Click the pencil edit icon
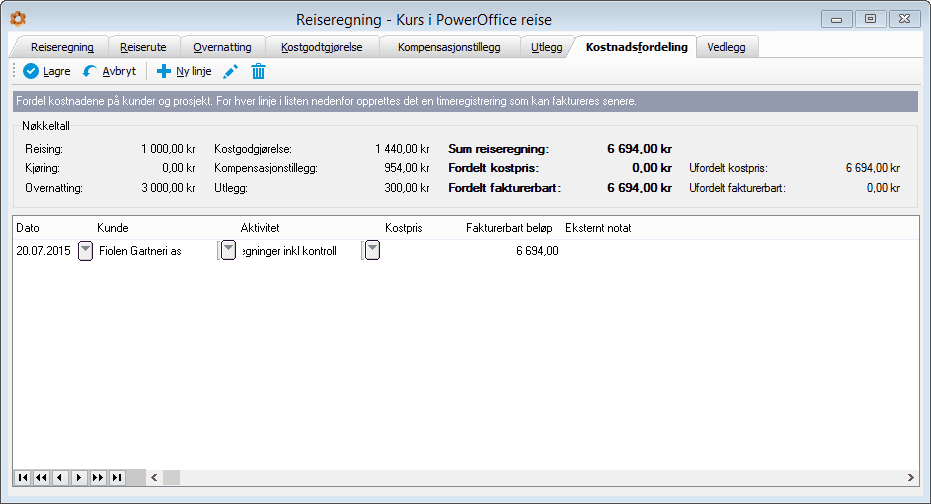The height and width of the screenshot is (504, 931). 230,72
